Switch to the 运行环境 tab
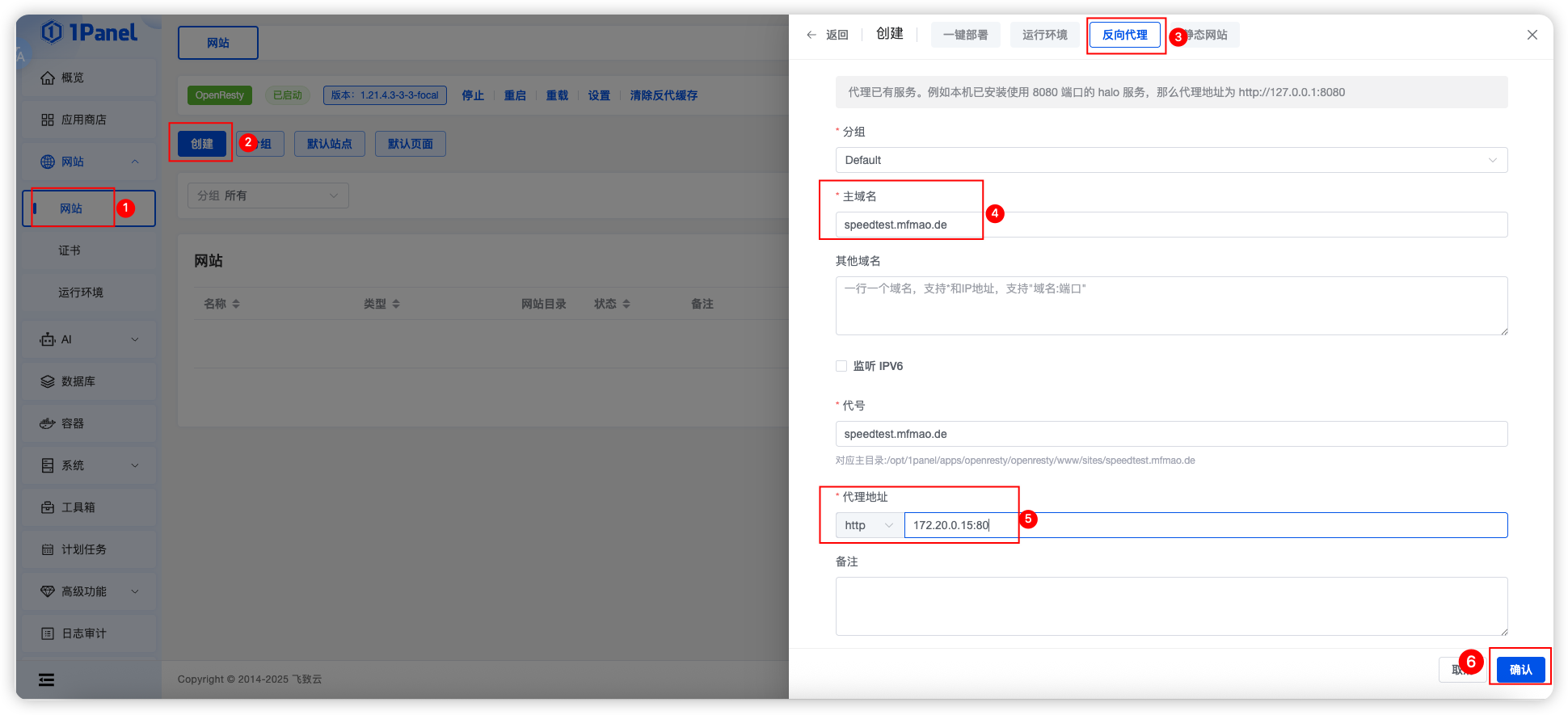The image size is (1568, 715). 1044,35
